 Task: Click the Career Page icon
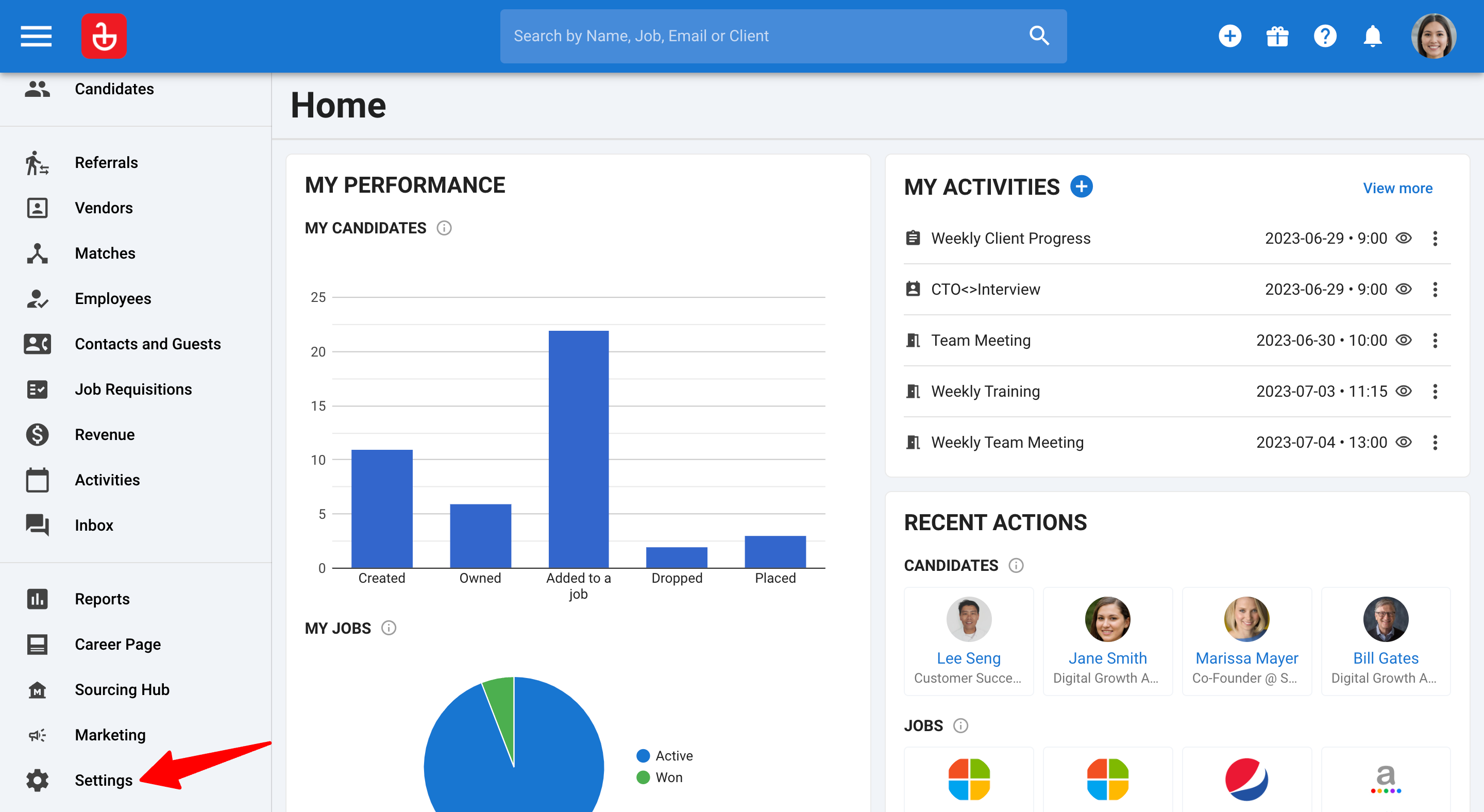[x=38, y=645]
